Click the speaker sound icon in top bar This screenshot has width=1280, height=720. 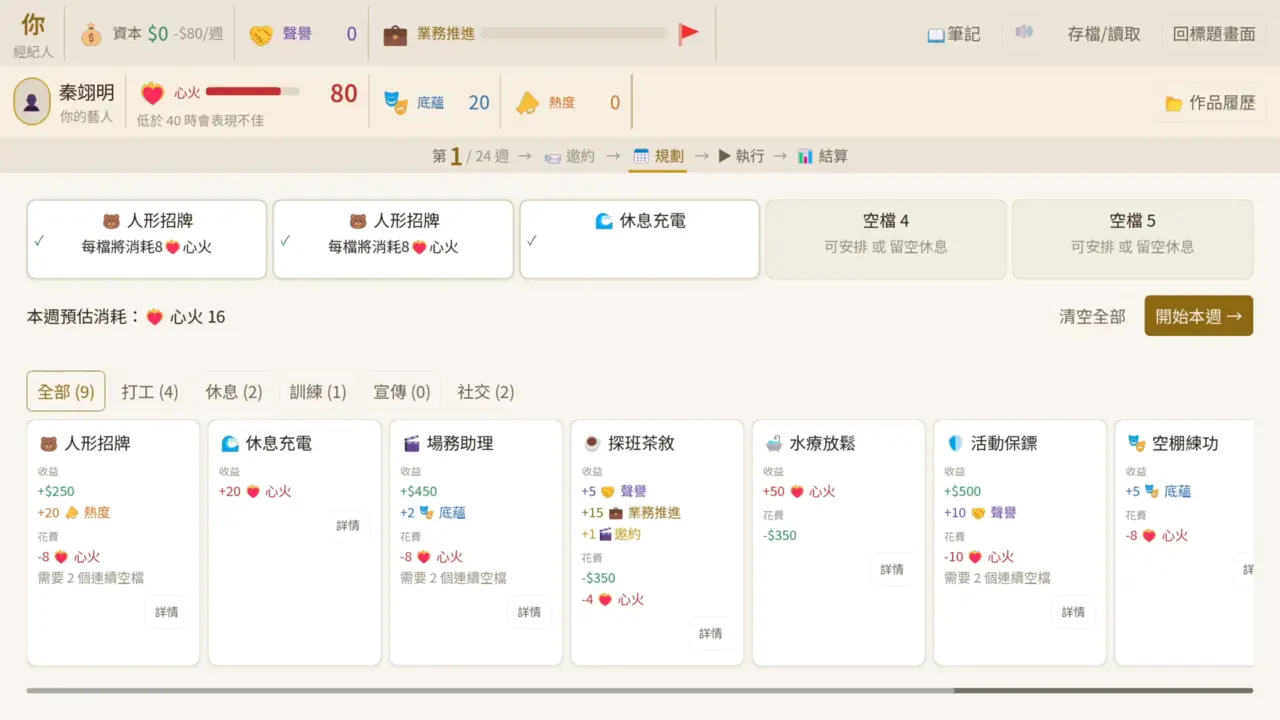[x=1022, y=33]
